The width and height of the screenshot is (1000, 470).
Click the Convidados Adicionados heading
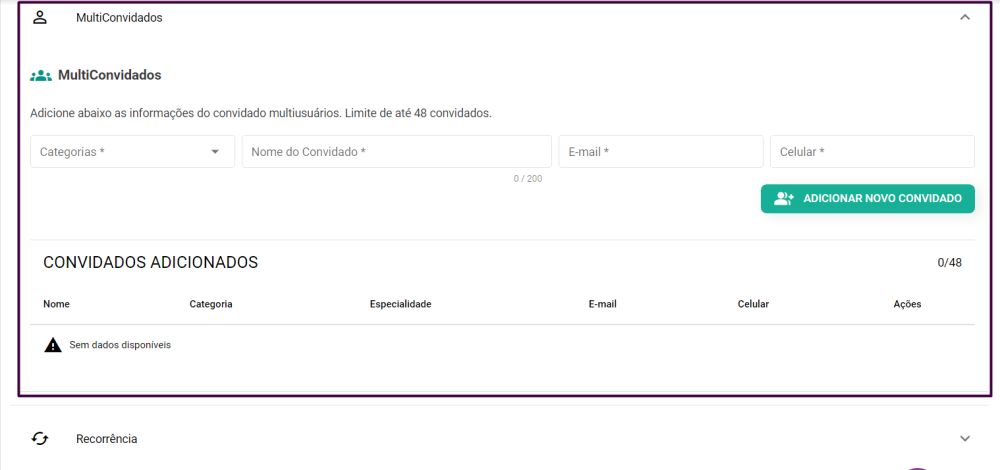(151, 262)
